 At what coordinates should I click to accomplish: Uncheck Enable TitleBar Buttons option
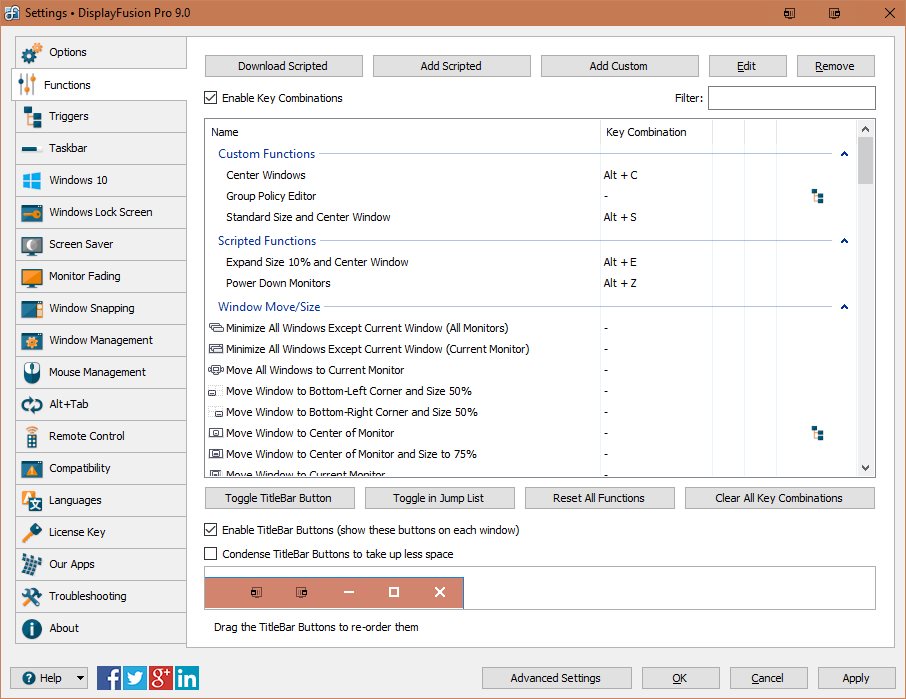[x=211, y=530]
